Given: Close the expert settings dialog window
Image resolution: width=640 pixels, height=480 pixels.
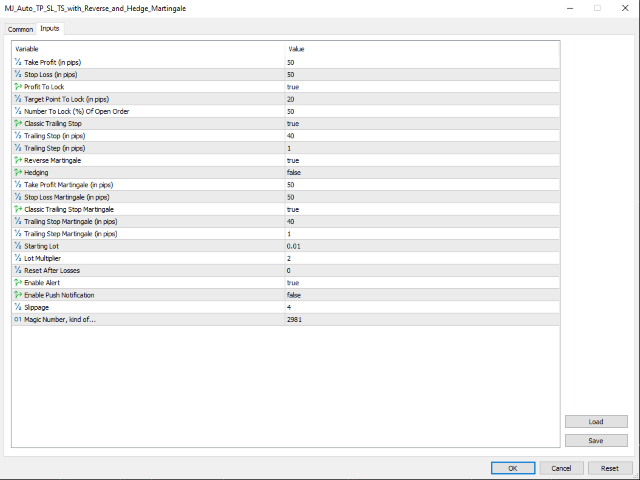Looking at the screenshot, I should tap(625, 8).
